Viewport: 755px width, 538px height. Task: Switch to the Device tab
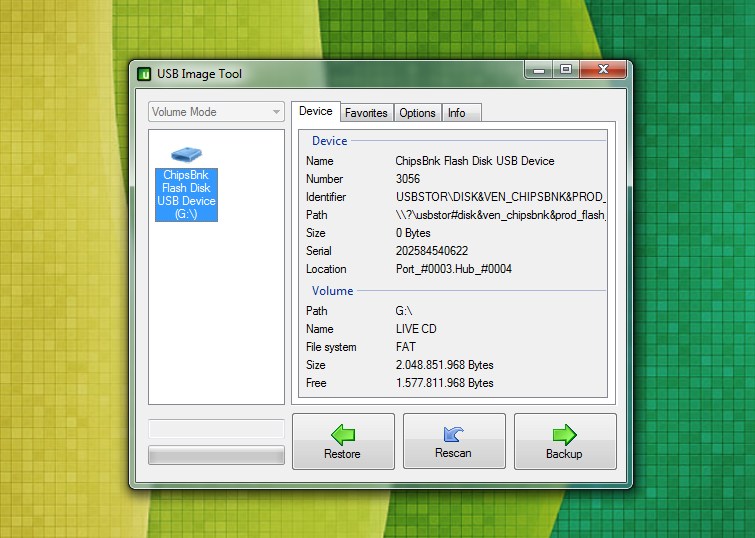point(315,111)
